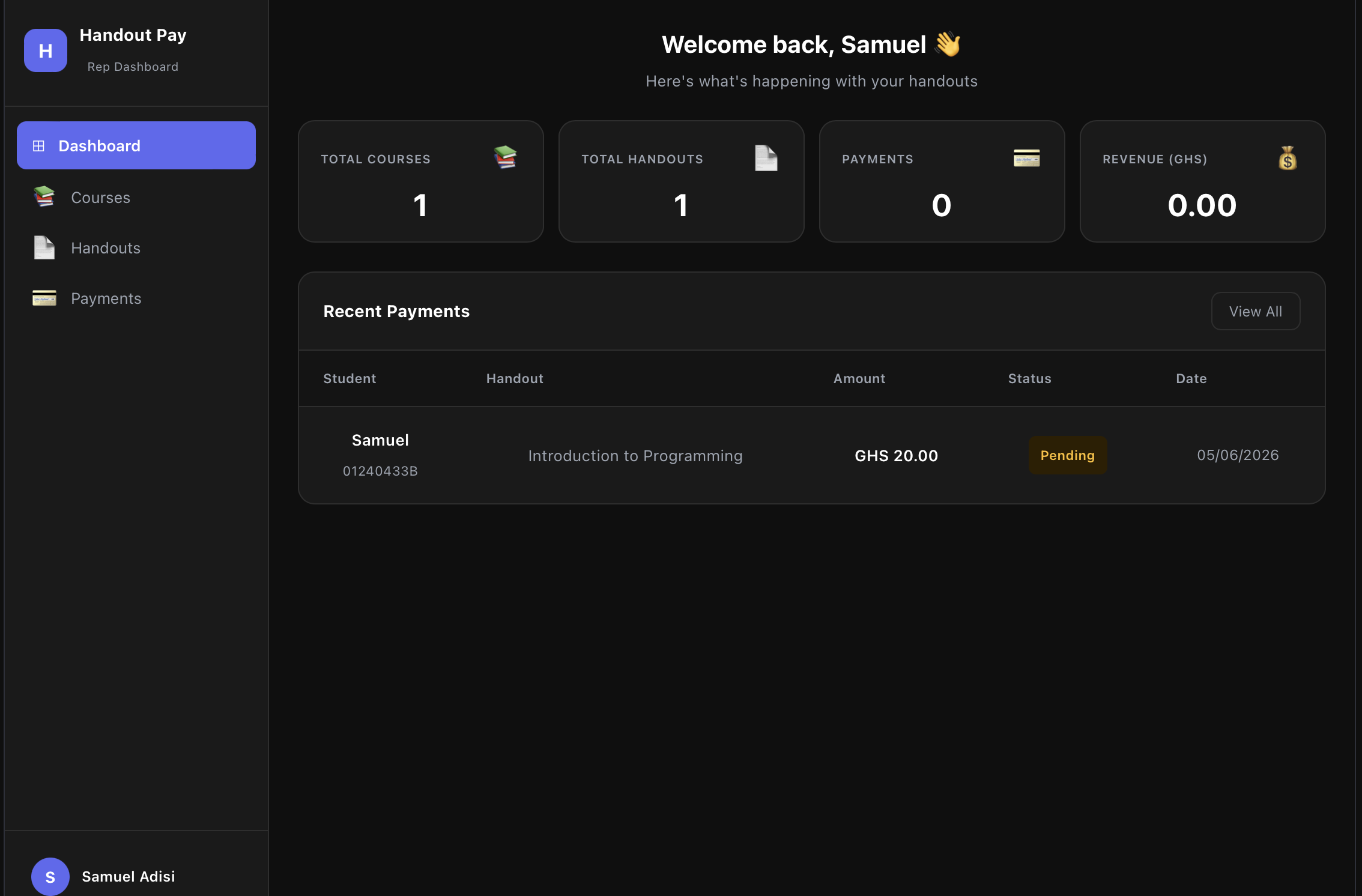Screen dimensions: 1362x896
Task: Click the View All button
Action: click(1256, 311)
